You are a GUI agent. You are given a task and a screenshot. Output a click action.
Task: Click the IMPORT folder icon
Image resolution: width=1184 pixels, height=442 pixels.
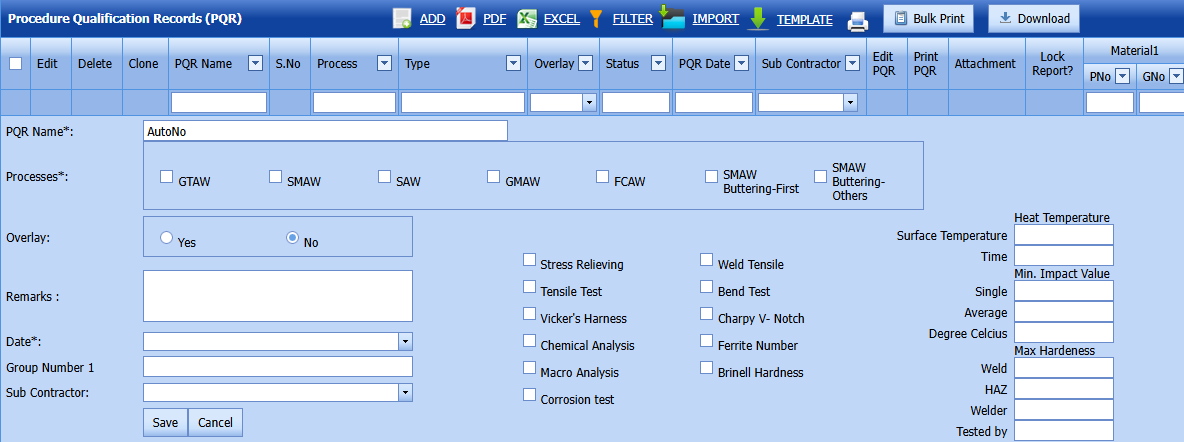[x=673, y=18]
